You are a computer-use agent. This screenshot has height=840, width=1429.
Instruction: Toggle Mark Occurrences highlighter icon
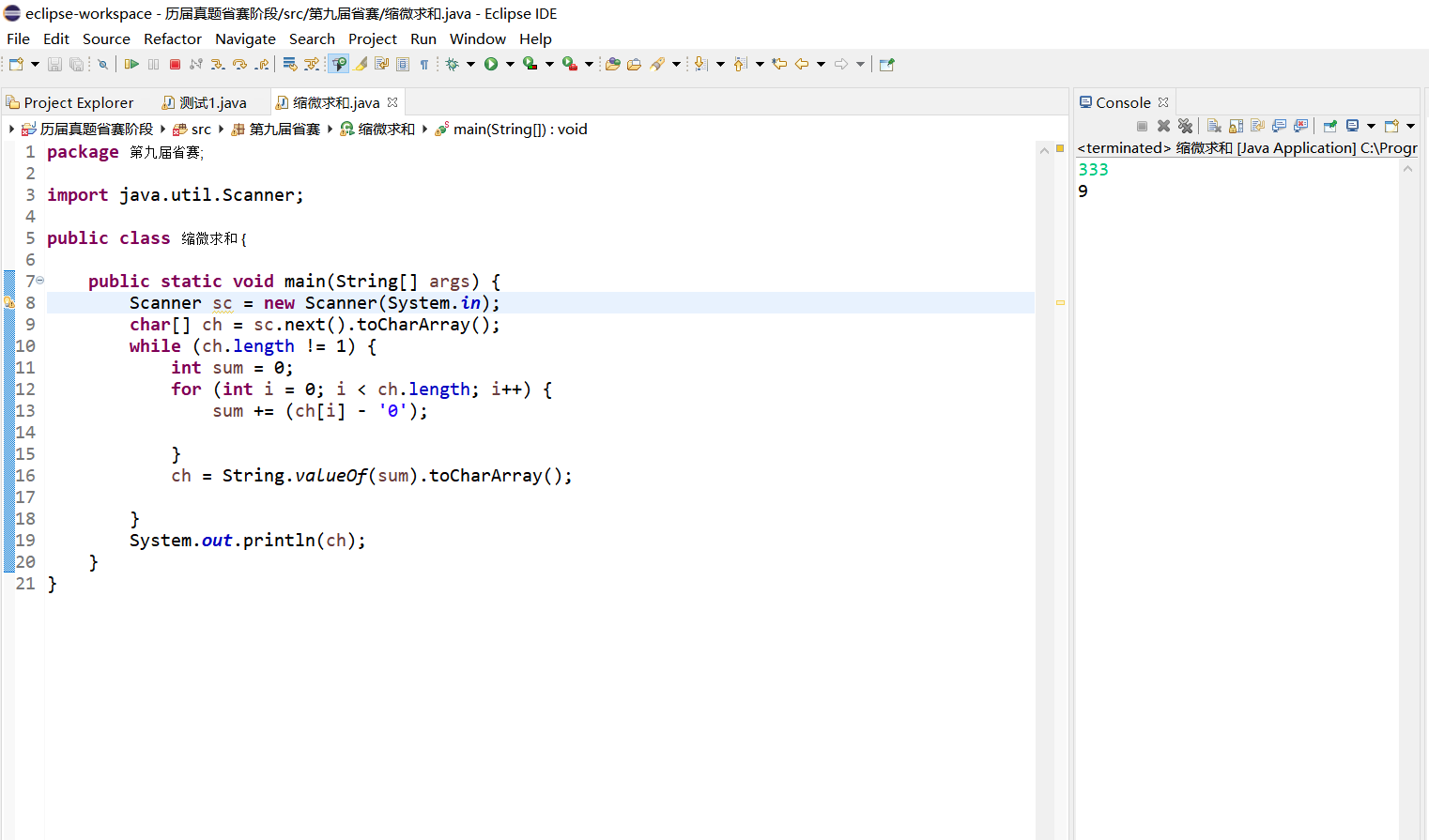click(360, 64)
